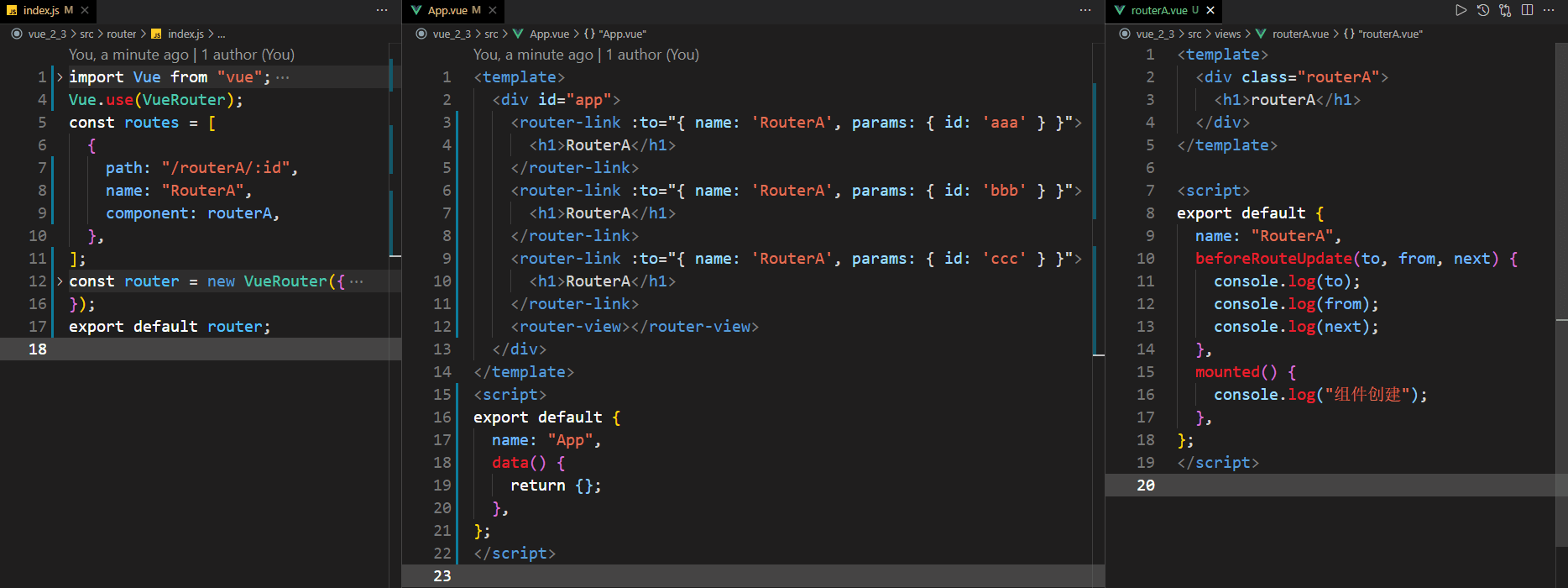This screenshot has width=1568, height=588.
Task: Open More Actions in App.vue group
Action: [1085, 10]
